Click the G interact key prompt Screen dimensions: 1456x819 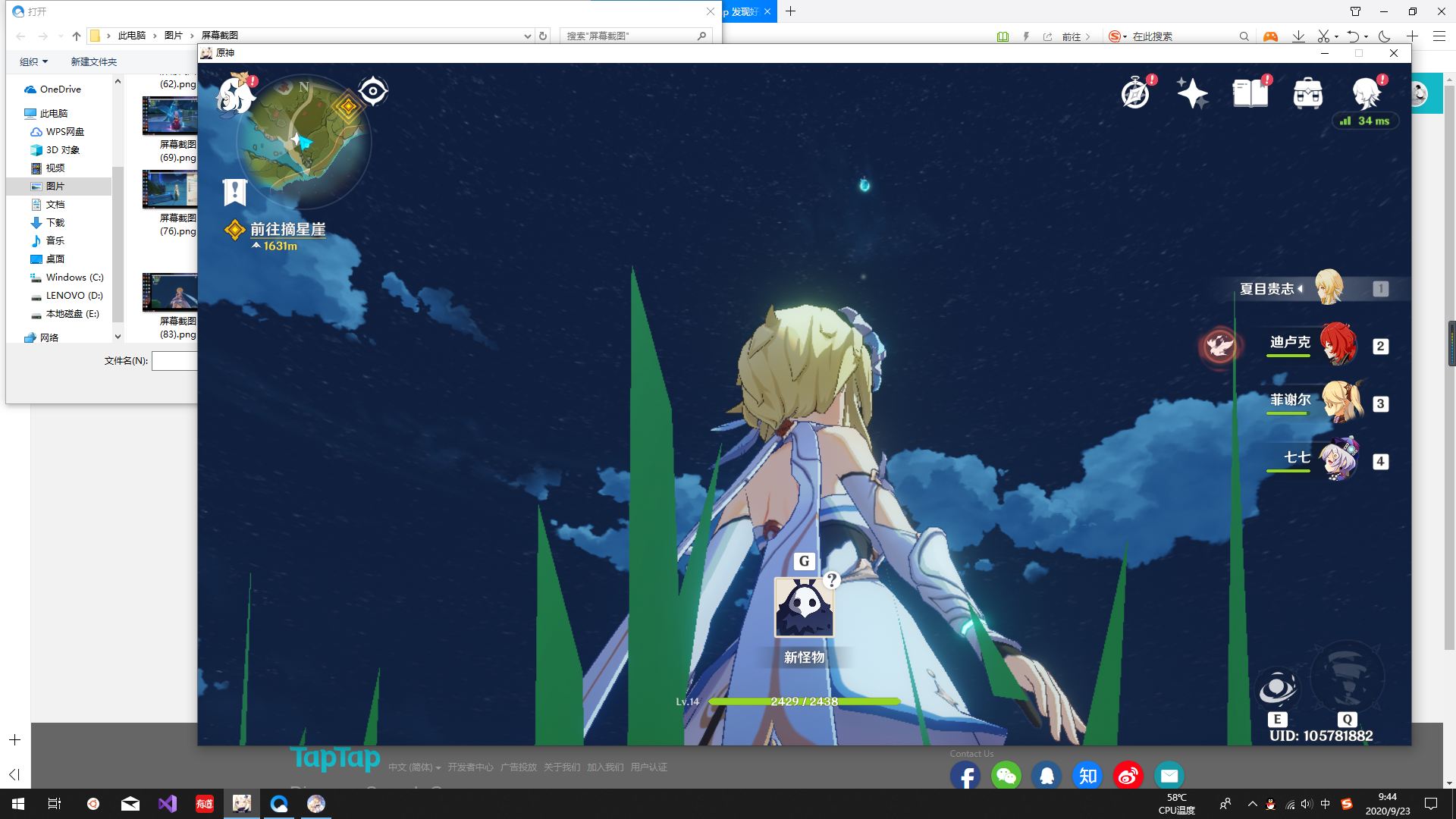click(804, 561)
